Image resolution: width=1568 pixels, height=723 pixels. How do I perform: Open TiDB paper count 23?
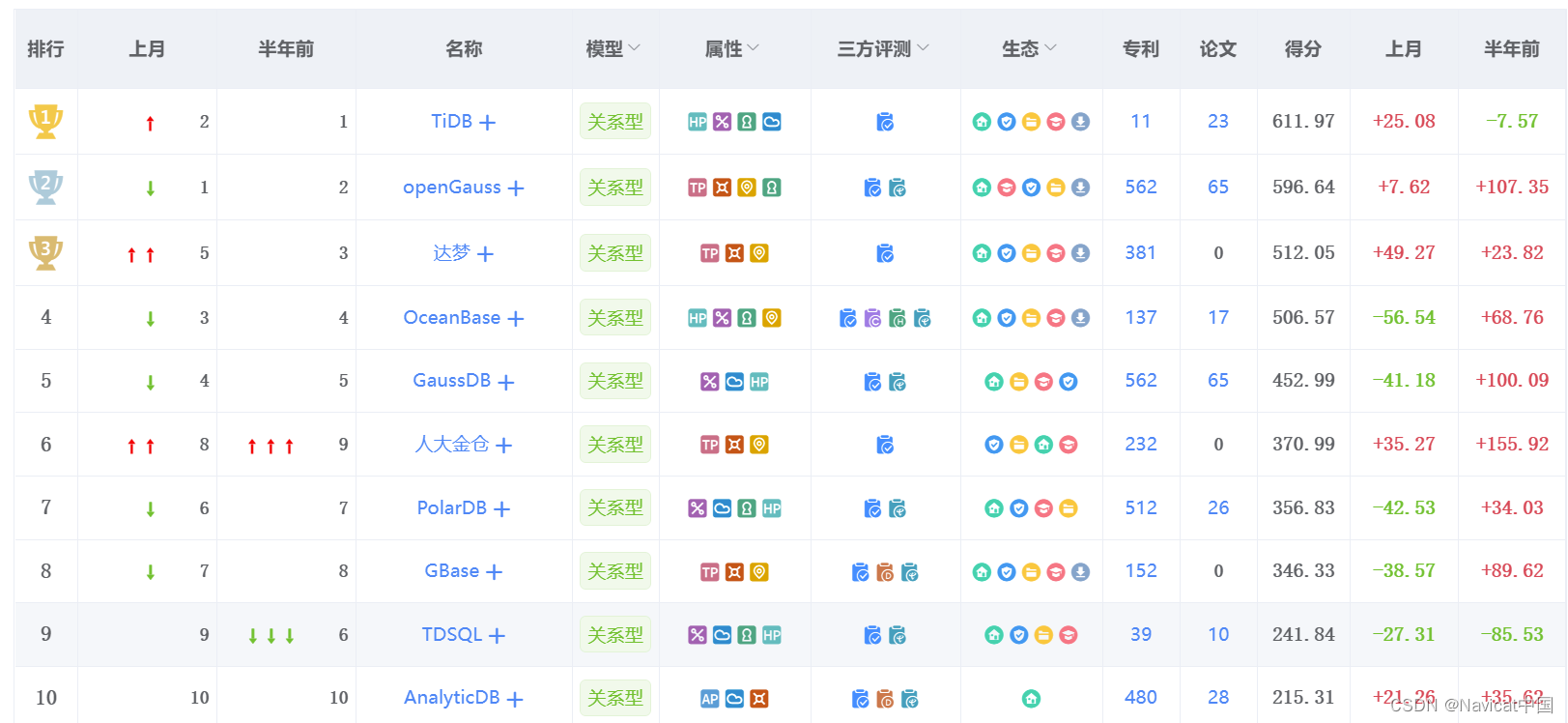[x=1218, y=121]
